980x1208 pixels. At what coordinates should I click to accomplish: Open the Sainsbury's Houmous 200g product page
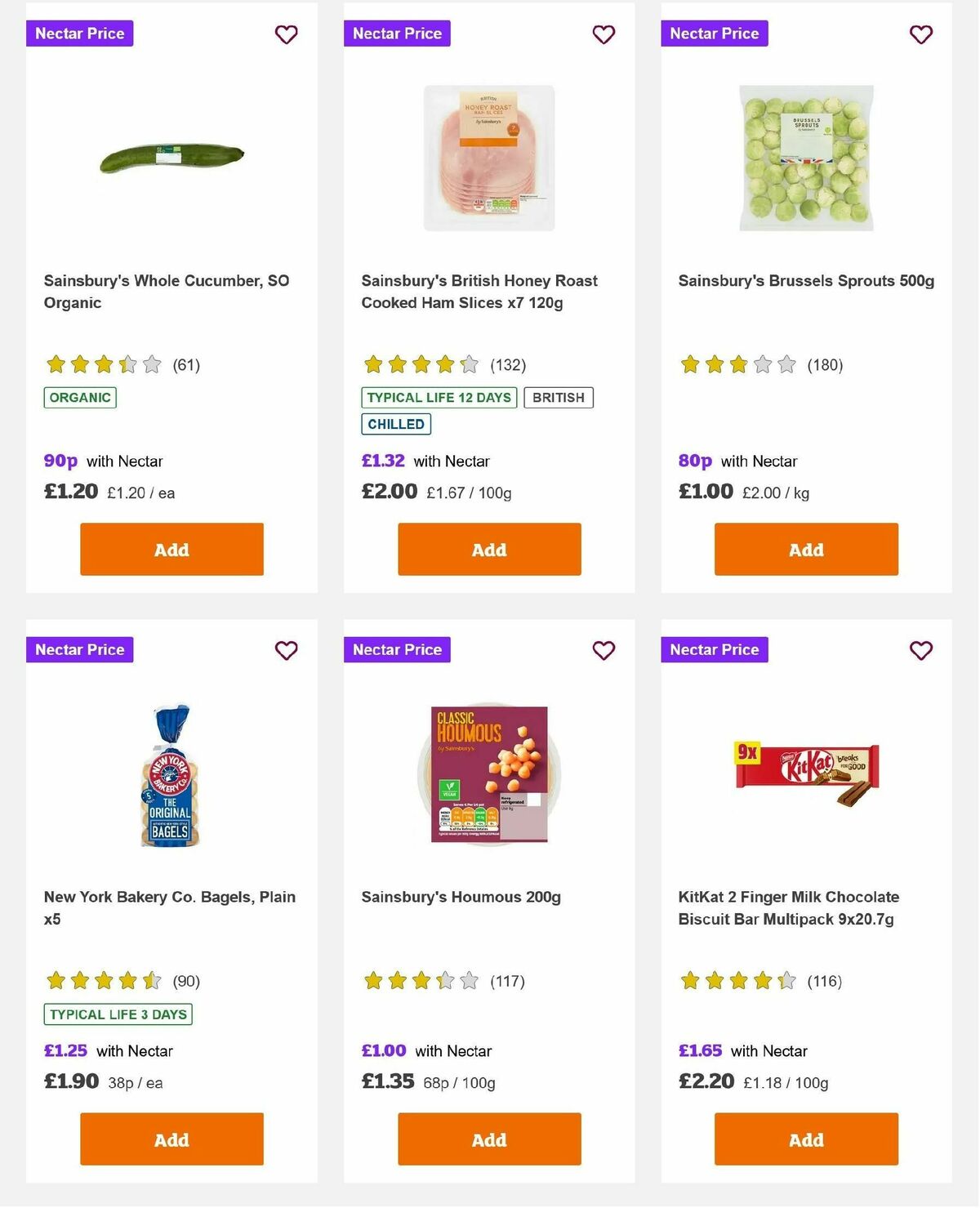(461, 896)
